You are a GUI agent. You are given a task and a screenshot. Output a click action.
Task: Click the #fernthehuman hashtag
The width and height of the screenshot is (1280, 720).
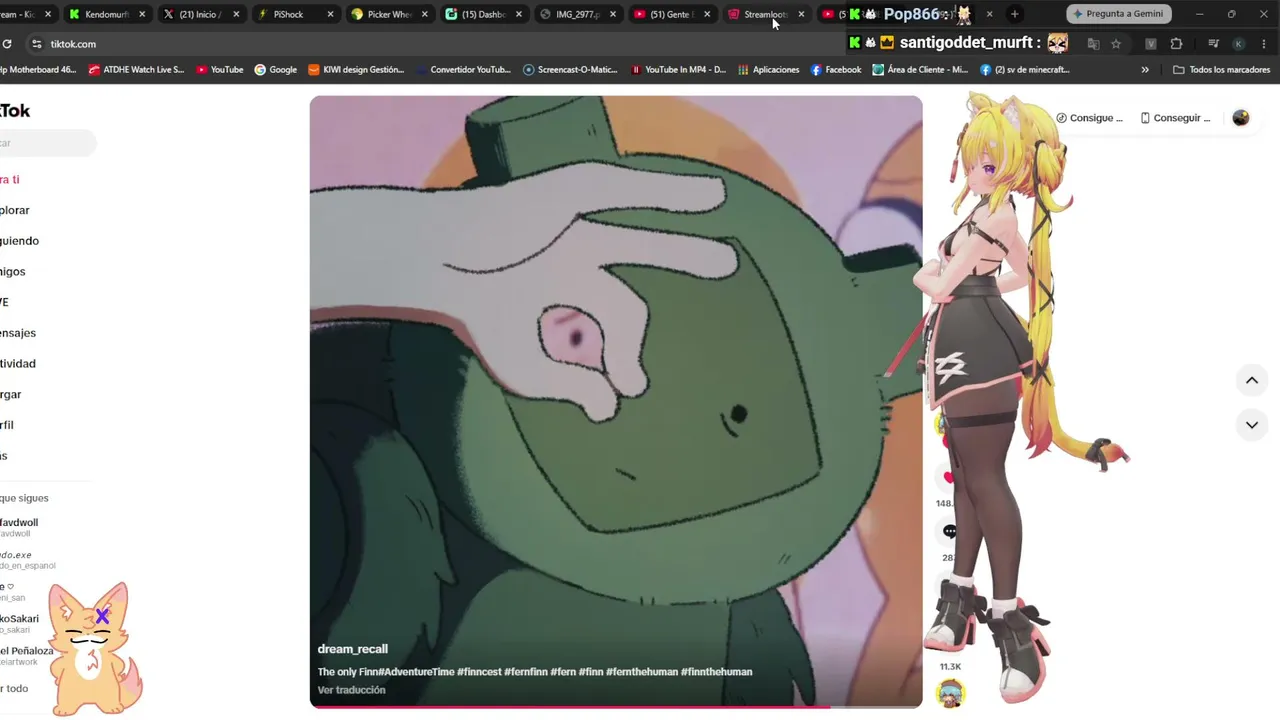[x=642, y=672]
